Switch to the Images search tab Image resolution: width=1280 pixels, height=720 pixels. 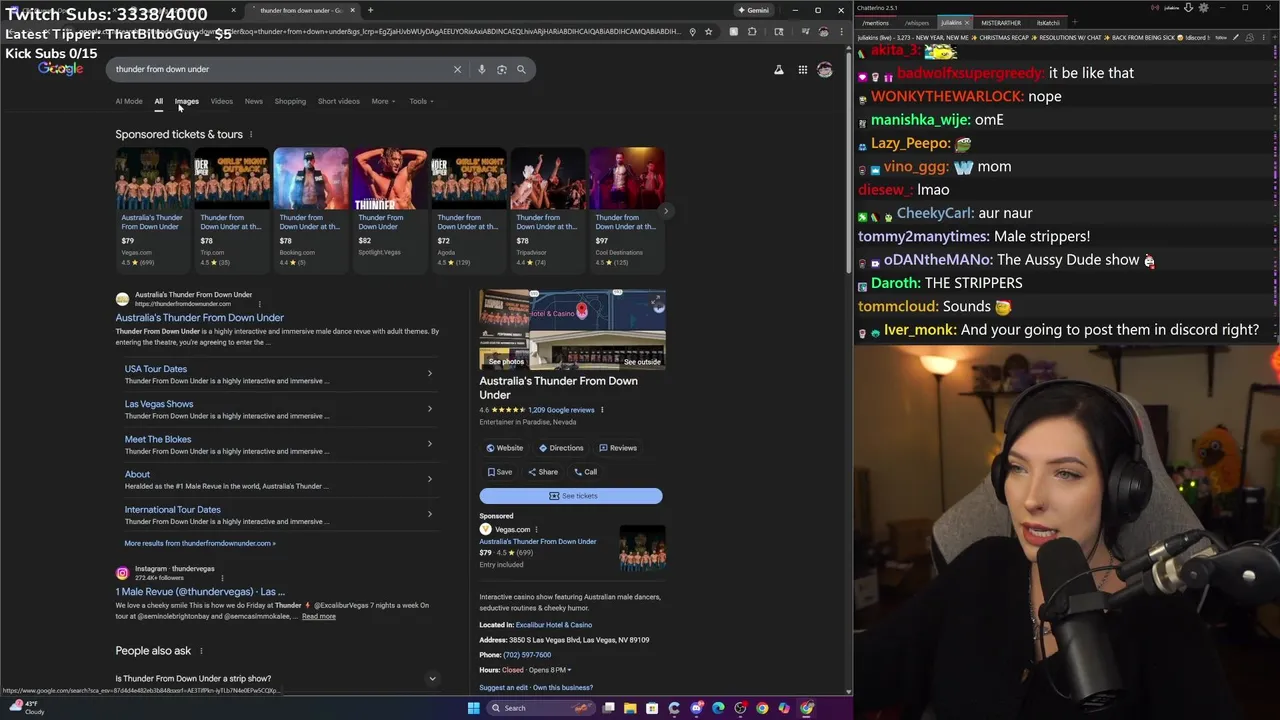pyautogui.click(x=187, y=101)
